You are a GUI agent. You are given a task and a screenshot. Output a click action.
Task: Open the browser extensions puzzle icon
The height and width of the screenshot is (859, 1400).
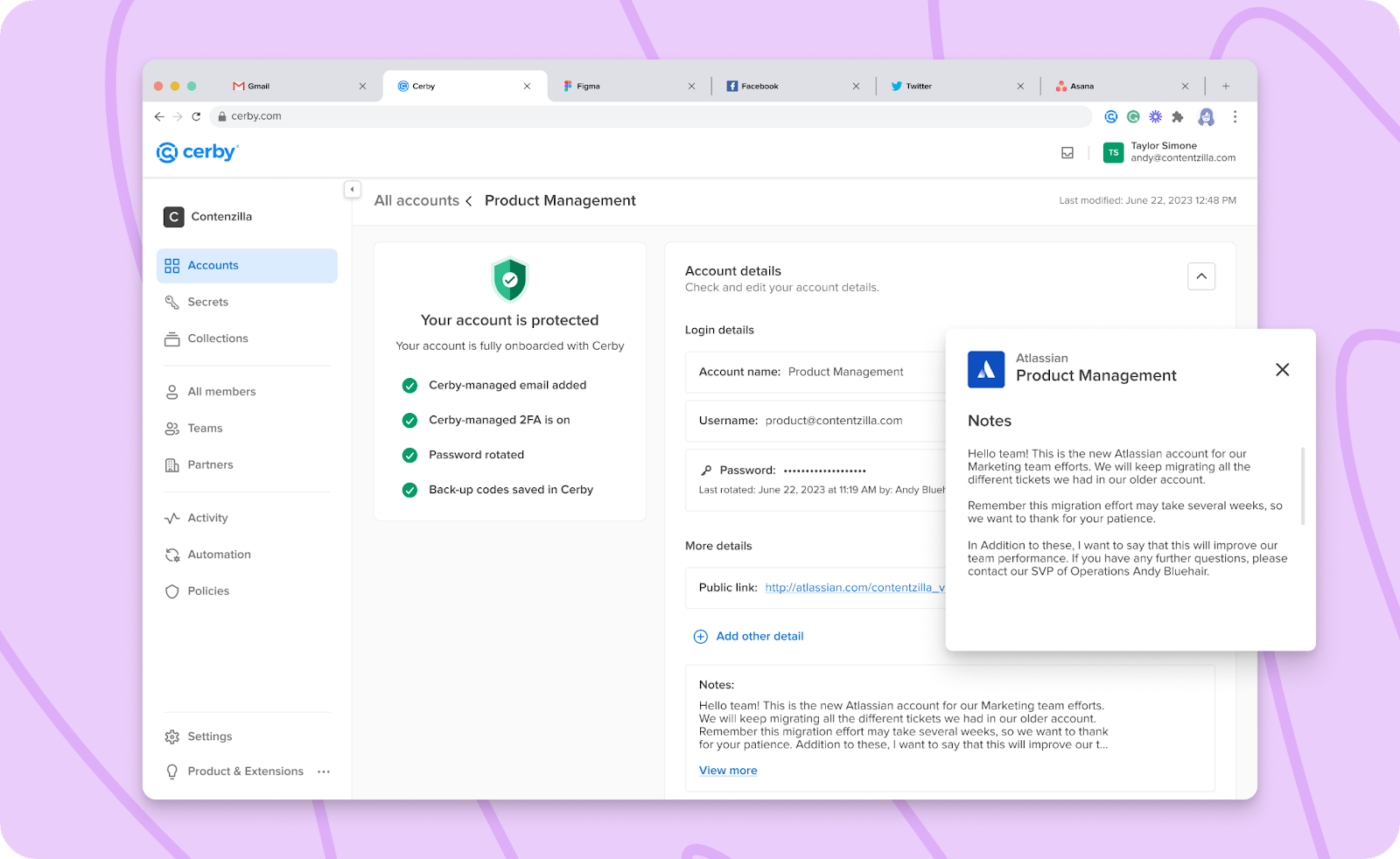(1178, 116)
